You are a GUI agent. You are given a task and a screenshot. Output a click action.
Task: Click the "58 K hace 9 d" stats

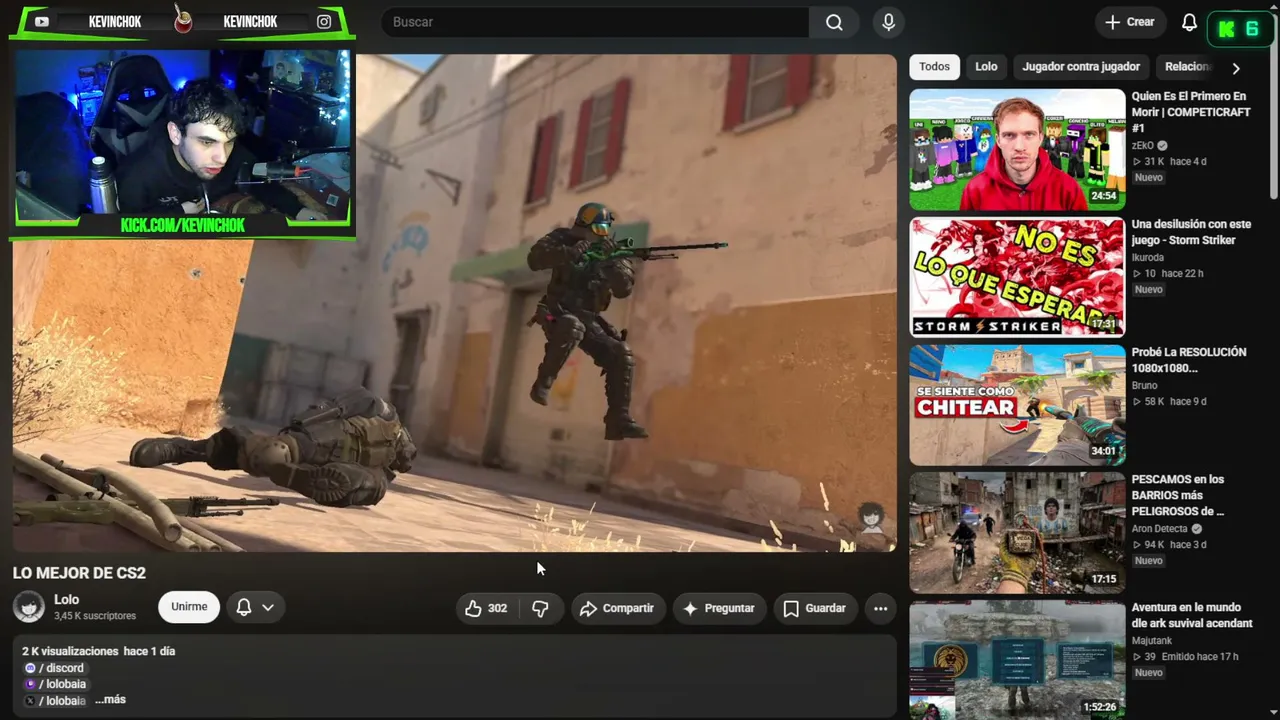[x=1170, y=402]
